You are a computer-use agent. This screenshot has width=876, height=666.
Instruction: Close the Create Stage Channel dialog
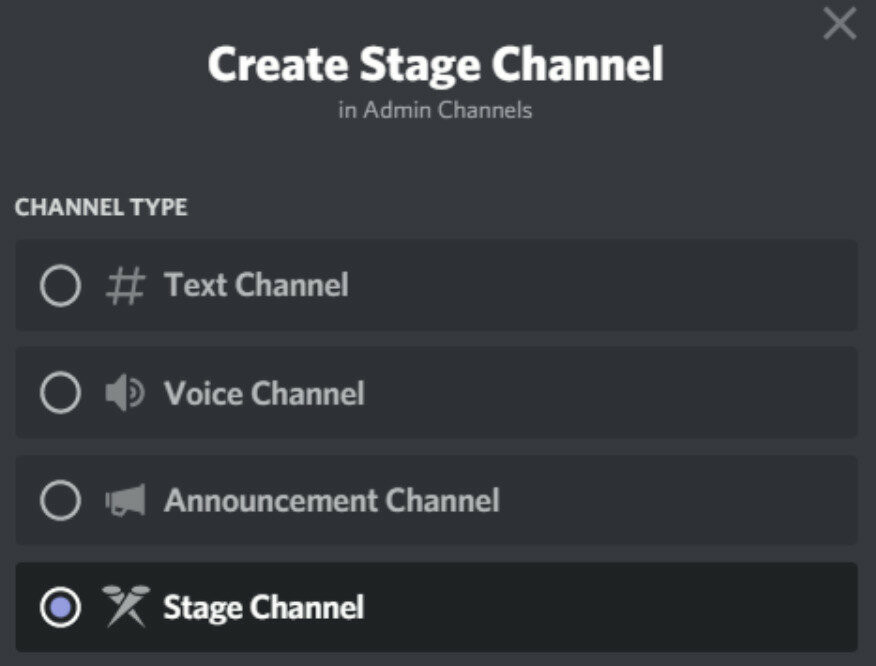point(839,24)
